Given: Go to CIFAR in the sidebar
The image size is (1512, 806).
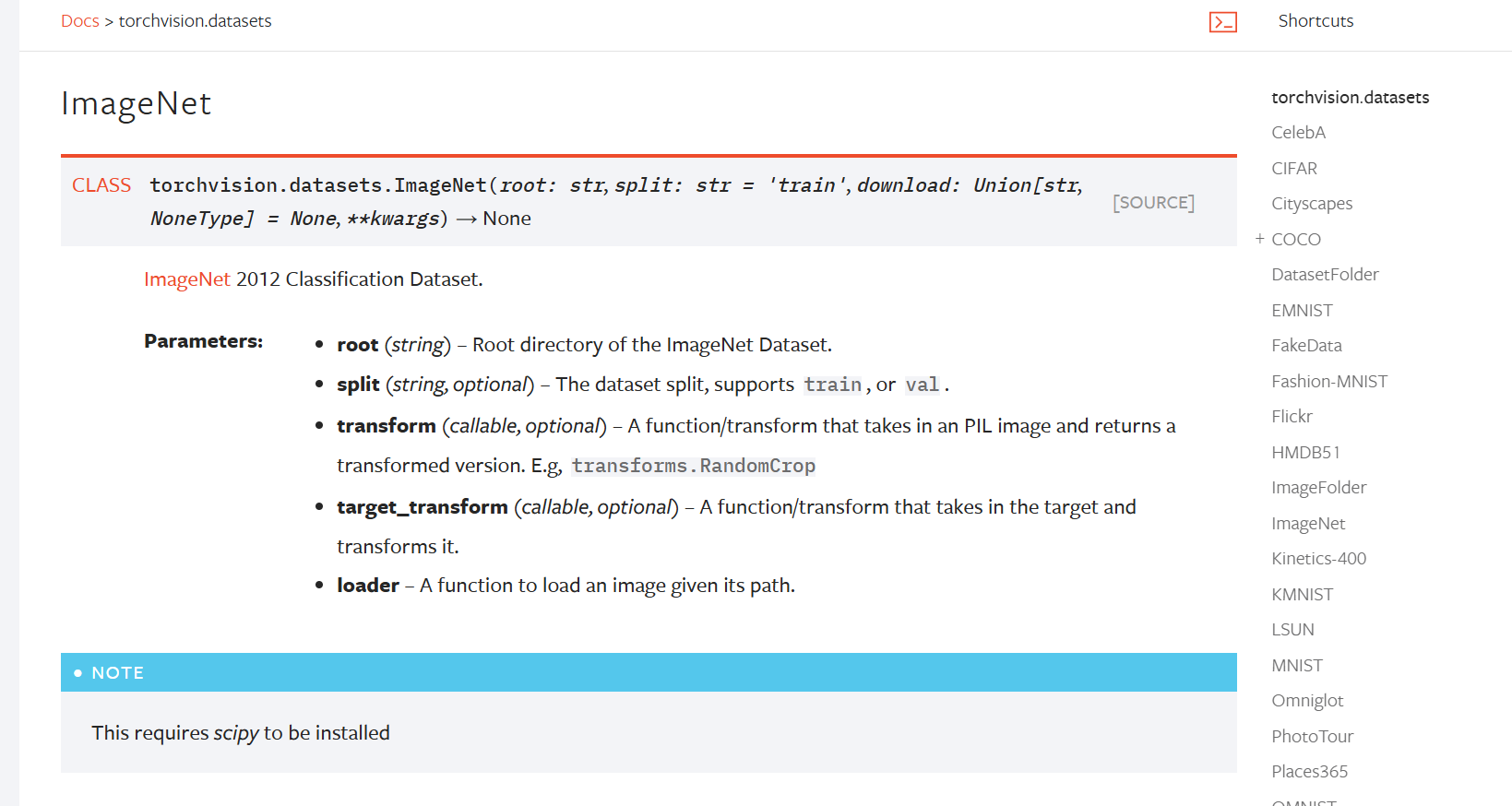Looking at the screenshot, I should tap(1294, 169).
